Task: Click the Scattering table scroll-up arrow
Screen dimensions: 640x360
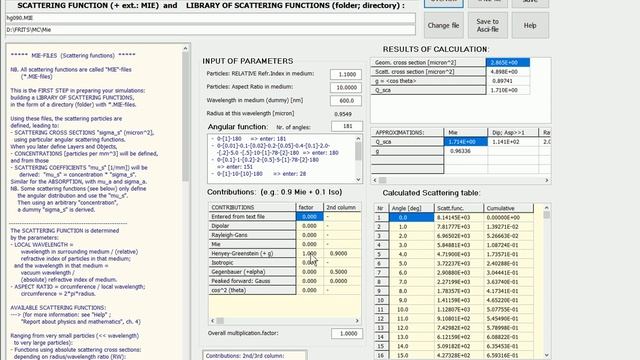Action: (x=547, y=208)
